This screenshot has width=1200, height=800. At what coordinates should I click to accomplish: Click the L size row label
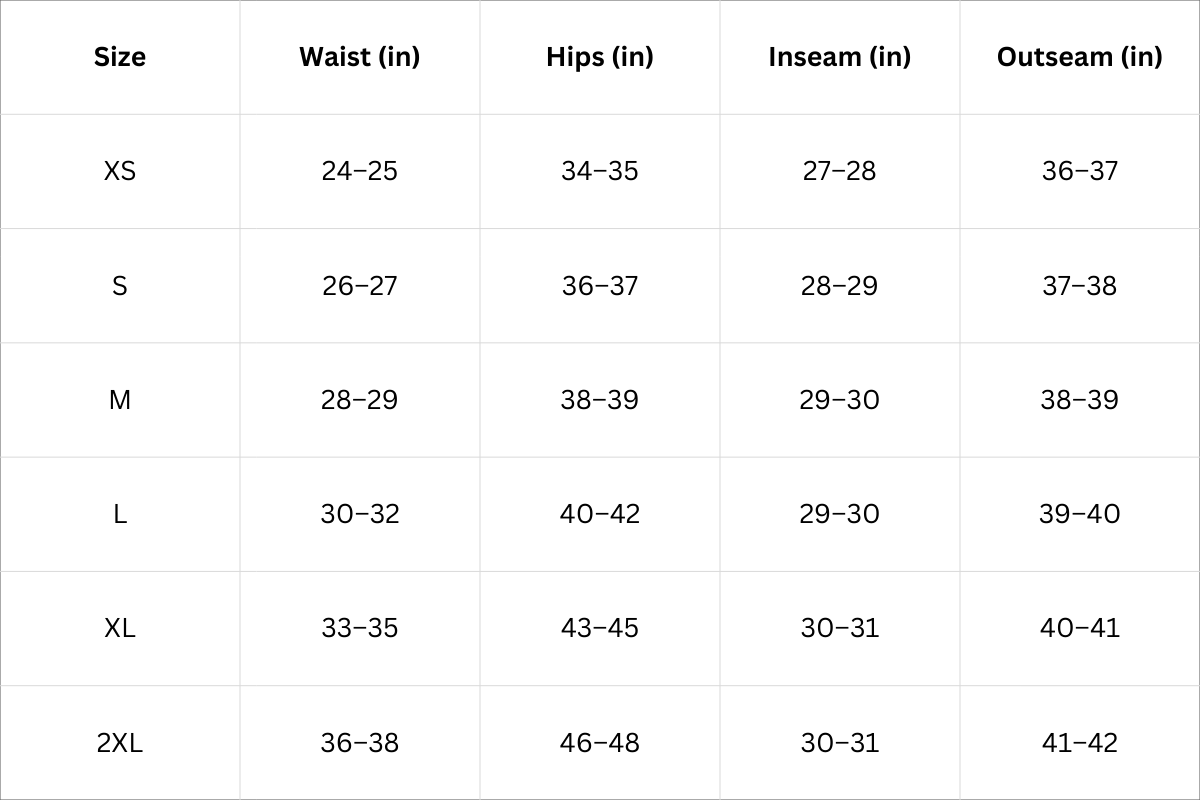120,514
